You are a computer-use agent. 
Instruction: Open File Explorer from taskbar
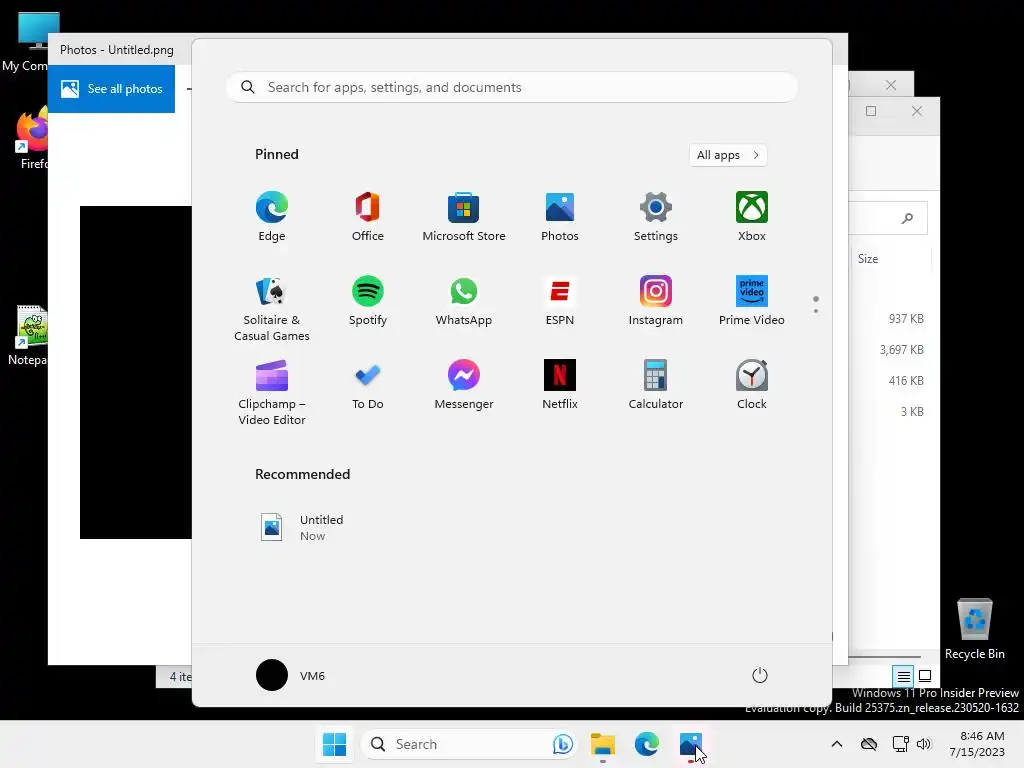click(603, 744)
